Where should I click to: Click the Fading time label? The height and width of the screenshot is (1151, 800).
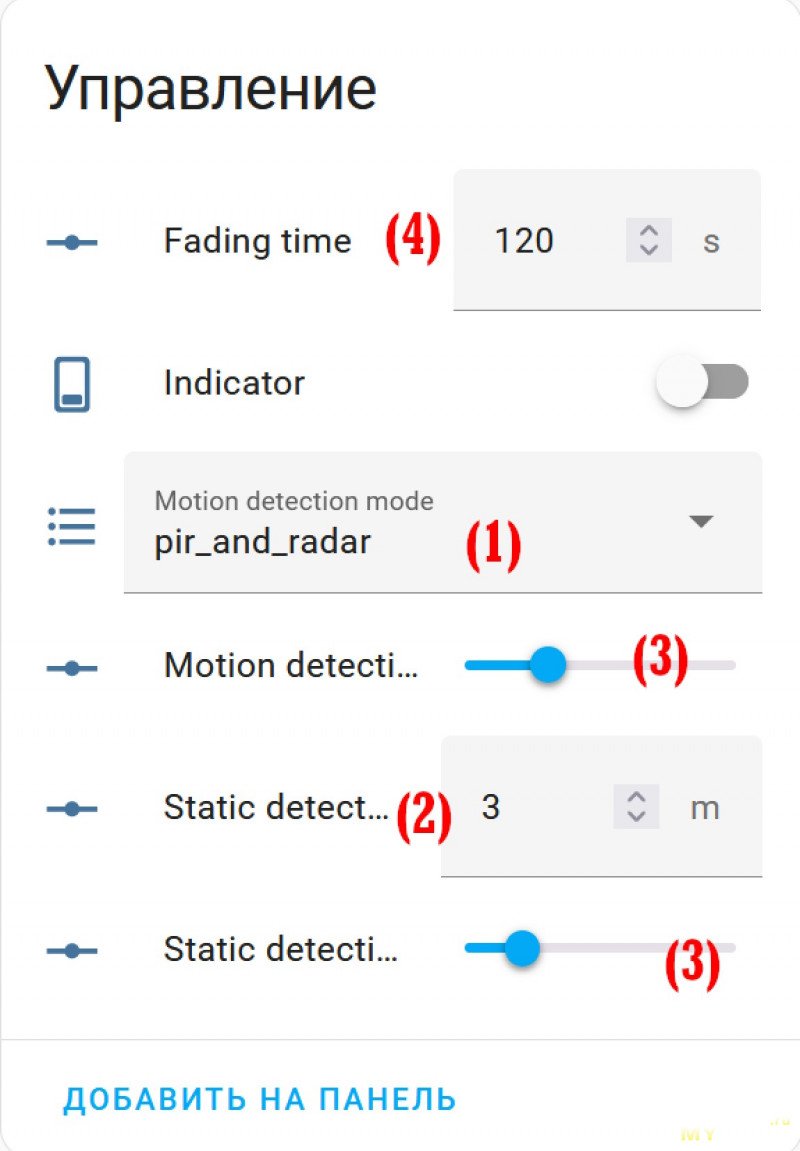coord(258,241)
